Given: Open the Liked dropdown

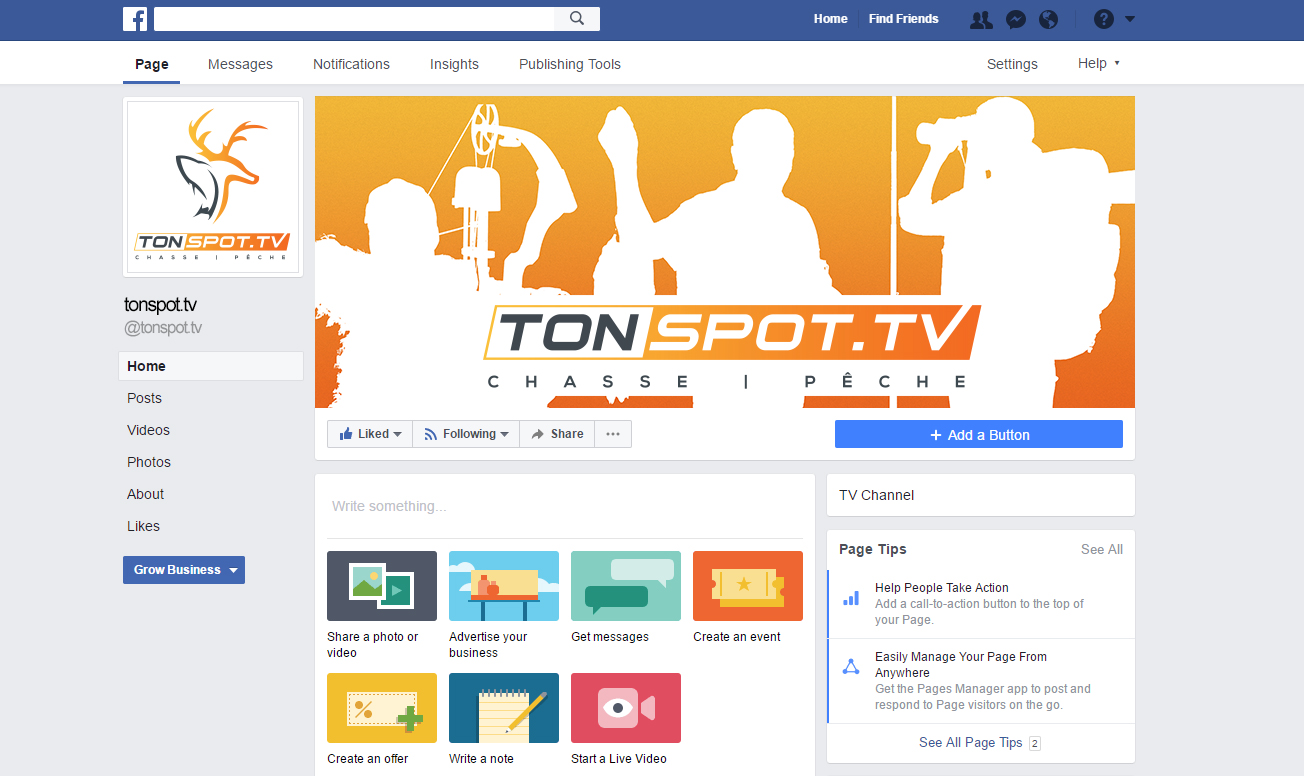Looking at the screenshot, I should [369, 433].
